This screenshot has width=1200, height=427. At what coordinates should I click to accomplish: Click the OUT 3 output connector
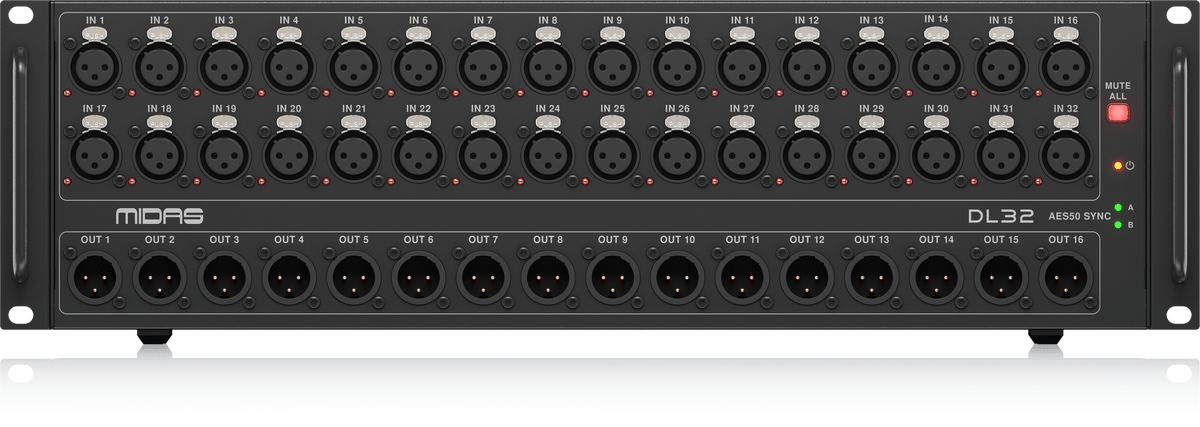(x=225, y=278)
